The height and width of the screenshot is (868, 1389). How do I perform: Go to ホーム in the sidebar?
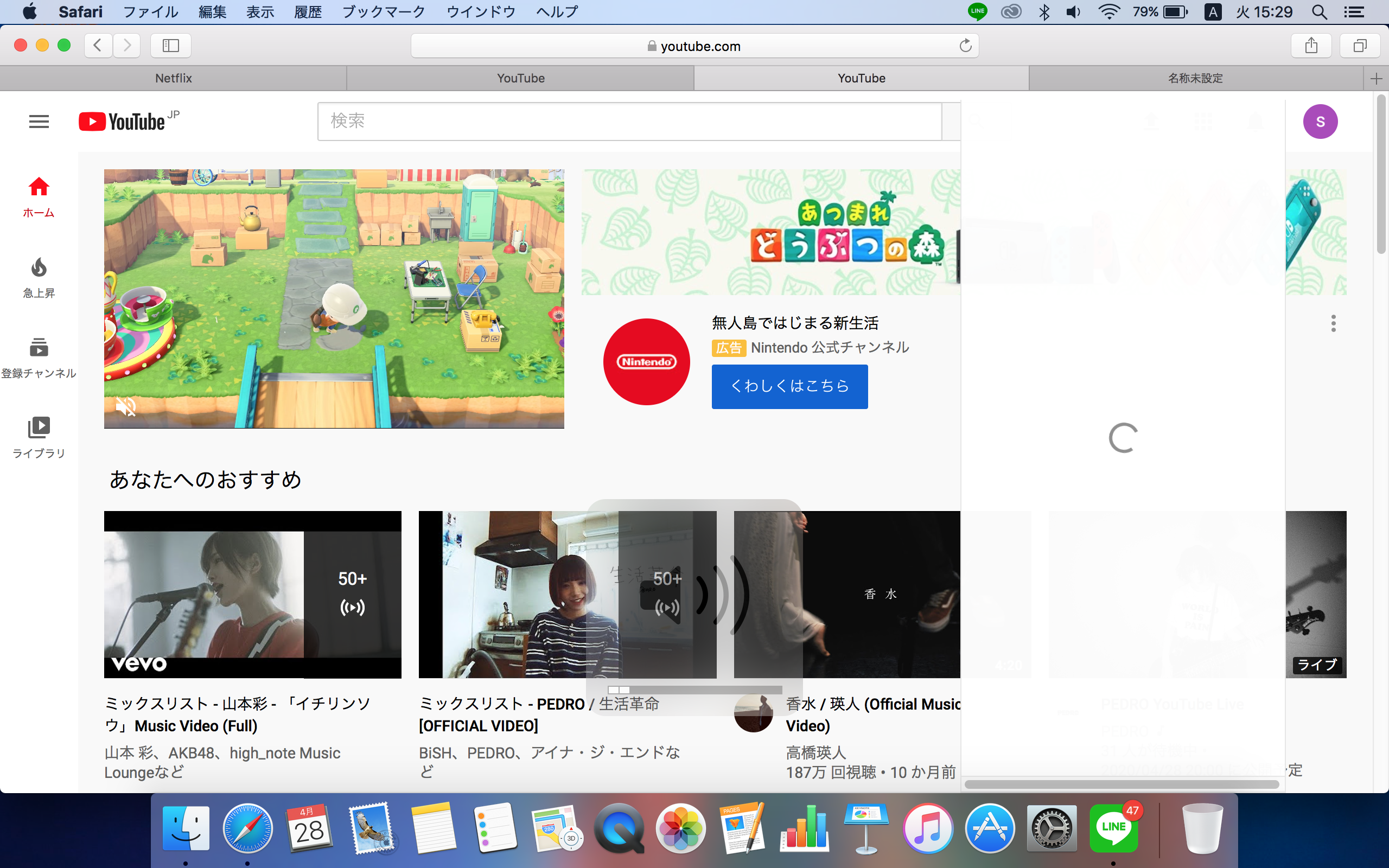pyautogui.click(x=39, y=197)
